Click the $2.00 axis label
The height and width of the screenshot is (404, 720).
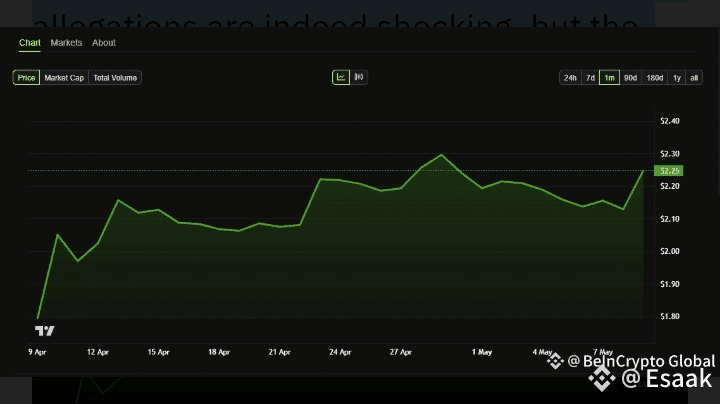tap(669, 251)
